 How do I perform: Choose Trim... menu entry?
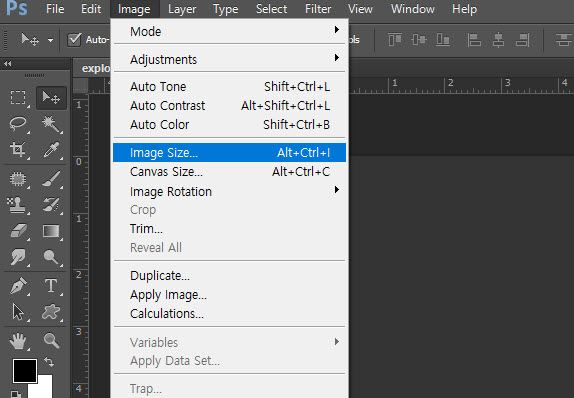coord(230,228)
